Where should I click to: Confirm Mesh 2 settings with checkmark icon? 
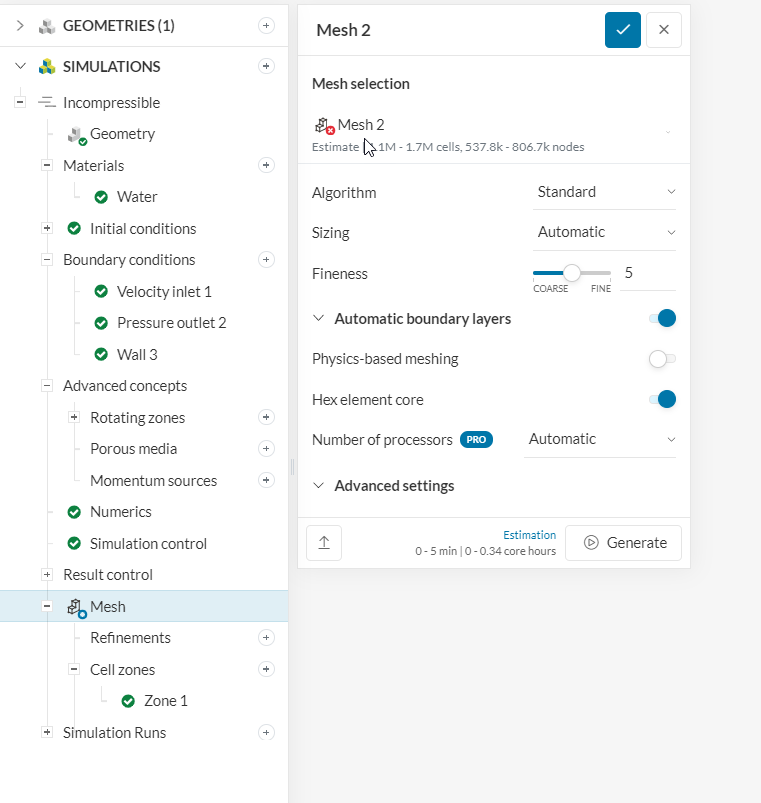[622, 30]
